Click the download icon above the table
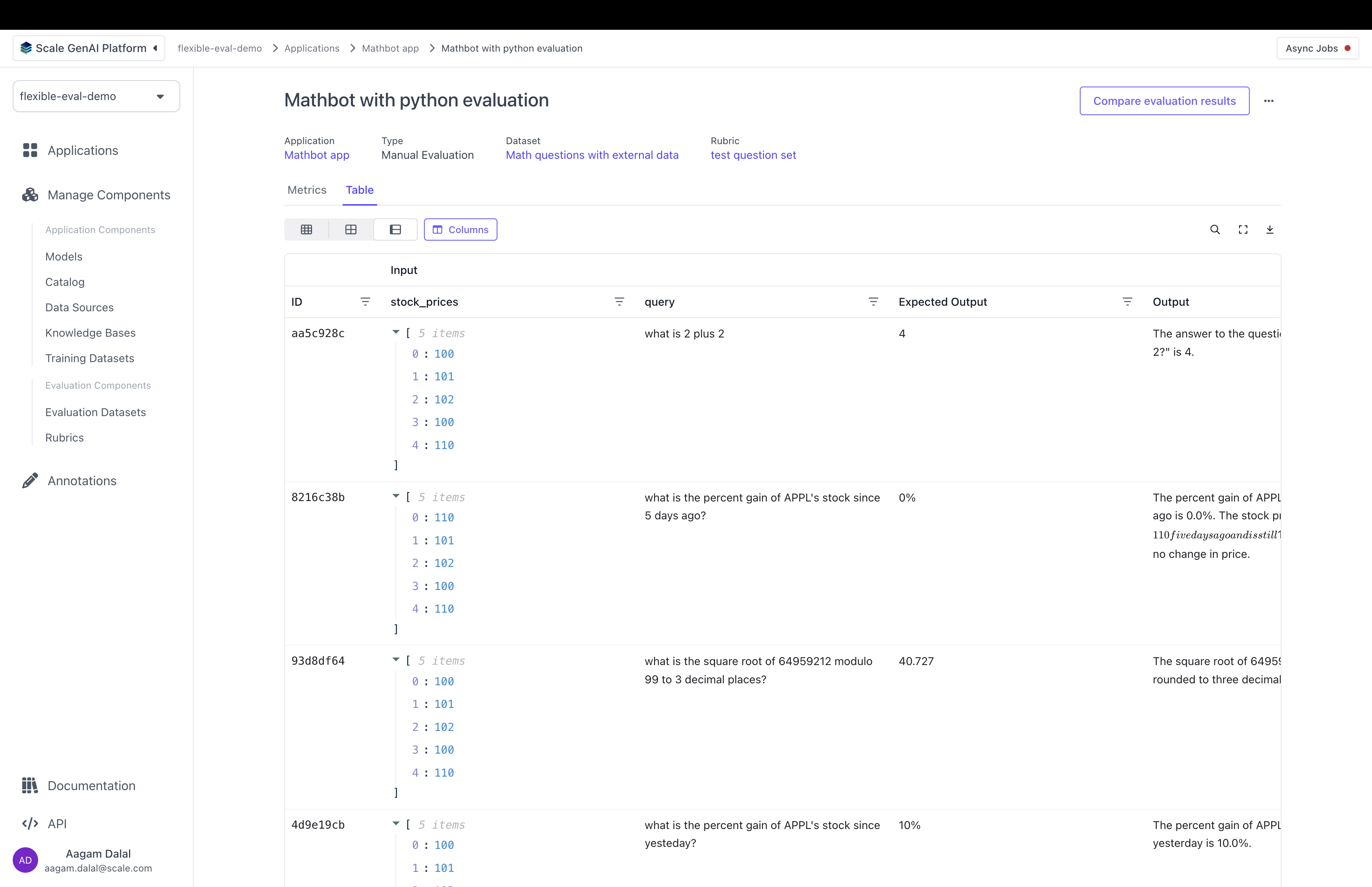1372x887 pixels. [1270, 229]
